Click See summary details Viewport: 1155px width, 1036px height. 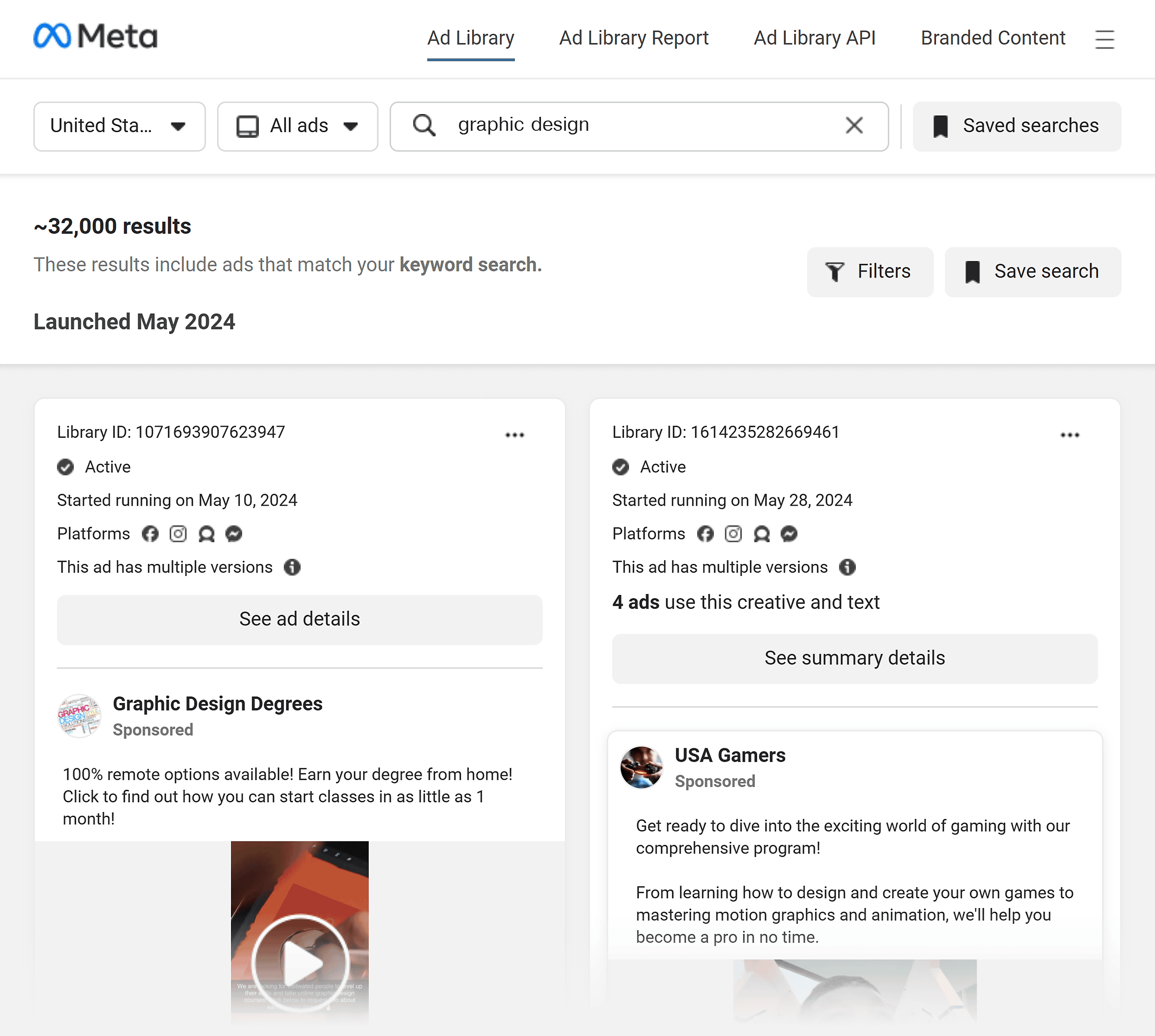point(854,658)
